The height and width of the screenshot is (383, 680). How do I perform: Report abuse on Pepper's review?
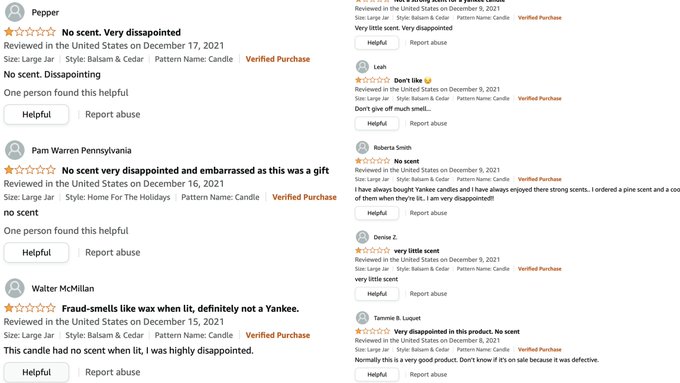coord(112,115)
